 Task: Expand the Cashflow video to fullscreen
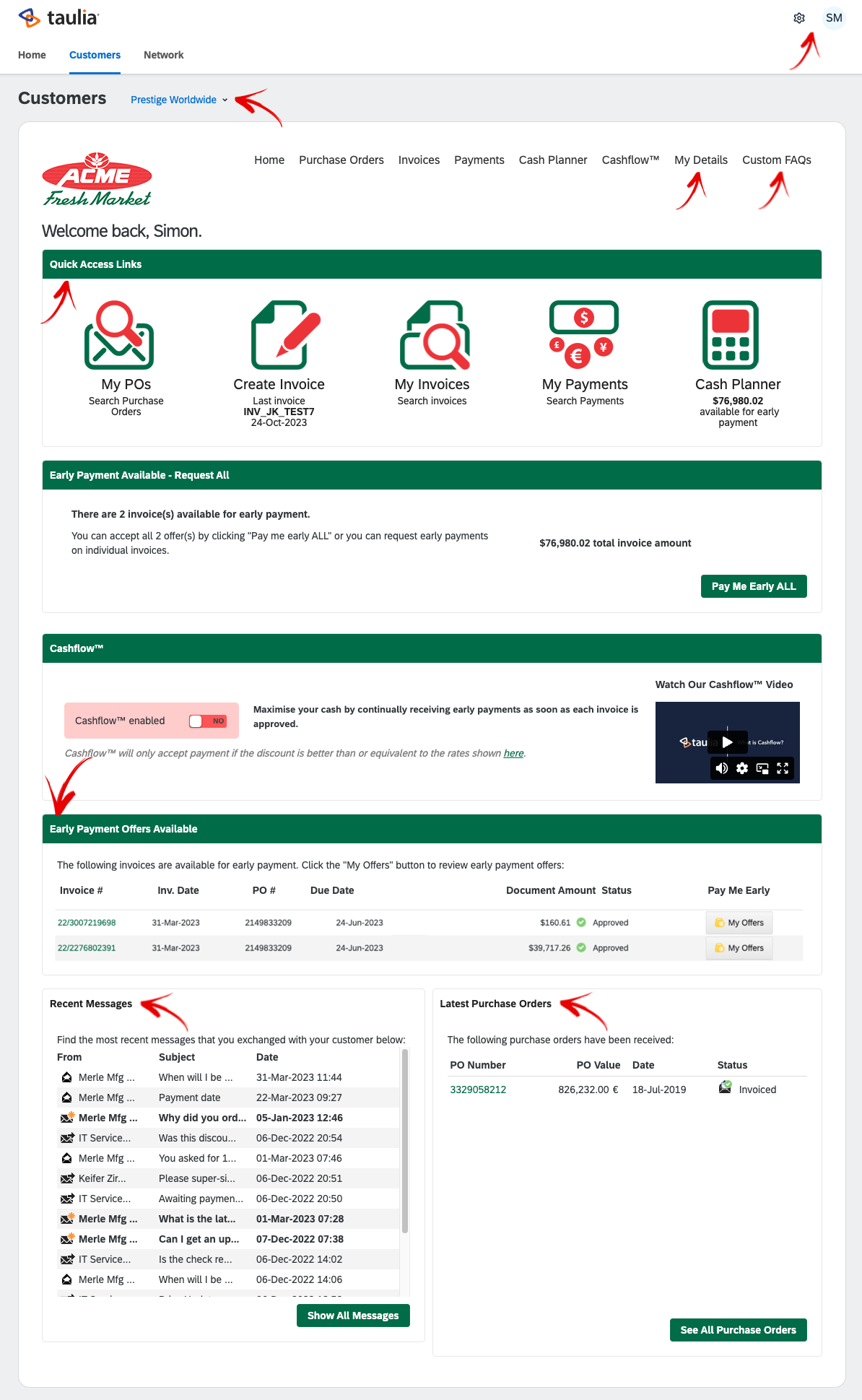click(x=783, y=768)
